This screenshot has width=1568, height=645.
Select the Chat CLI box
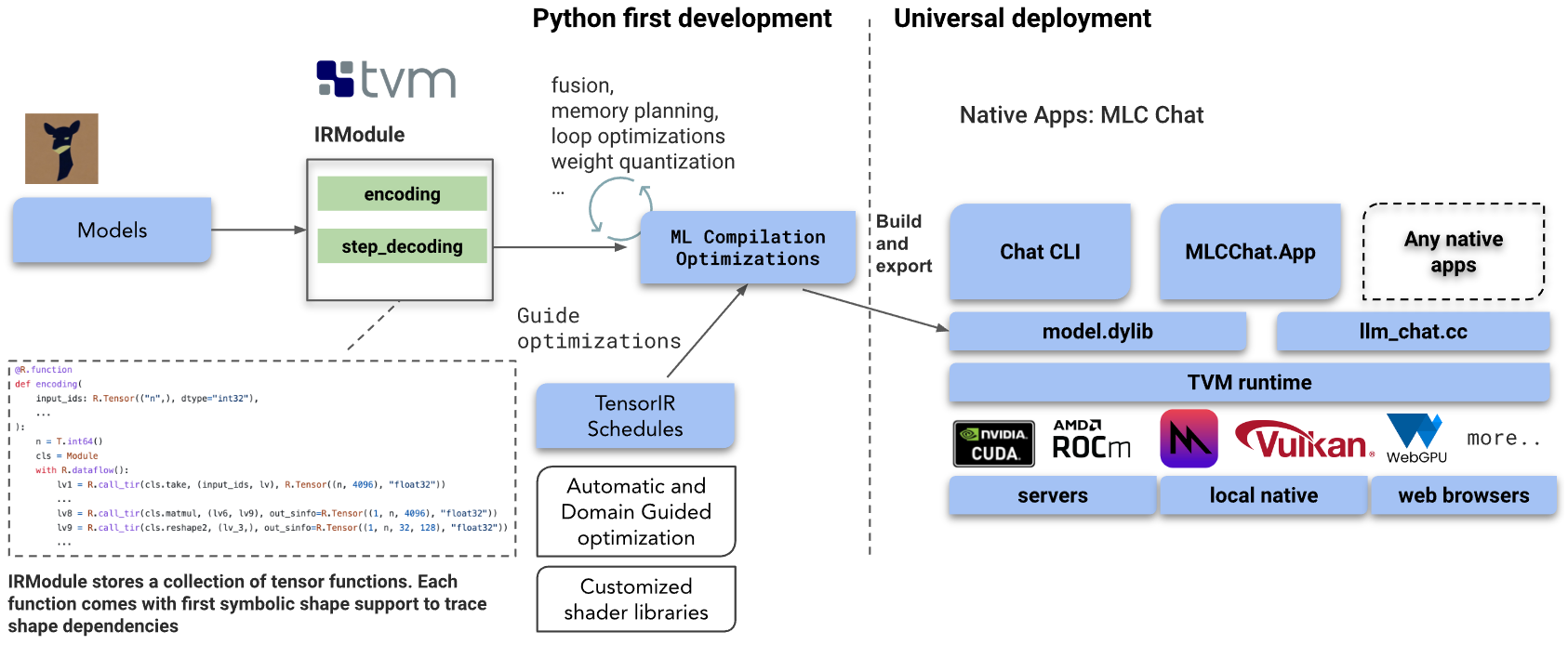click(1040, 252)
